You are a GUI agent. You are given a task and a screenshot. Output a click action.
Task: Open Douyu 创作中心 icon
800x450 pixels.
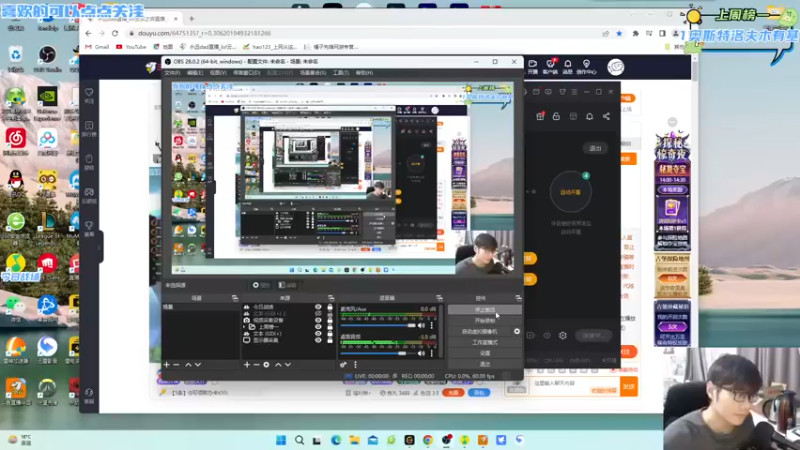pos(586,67)
